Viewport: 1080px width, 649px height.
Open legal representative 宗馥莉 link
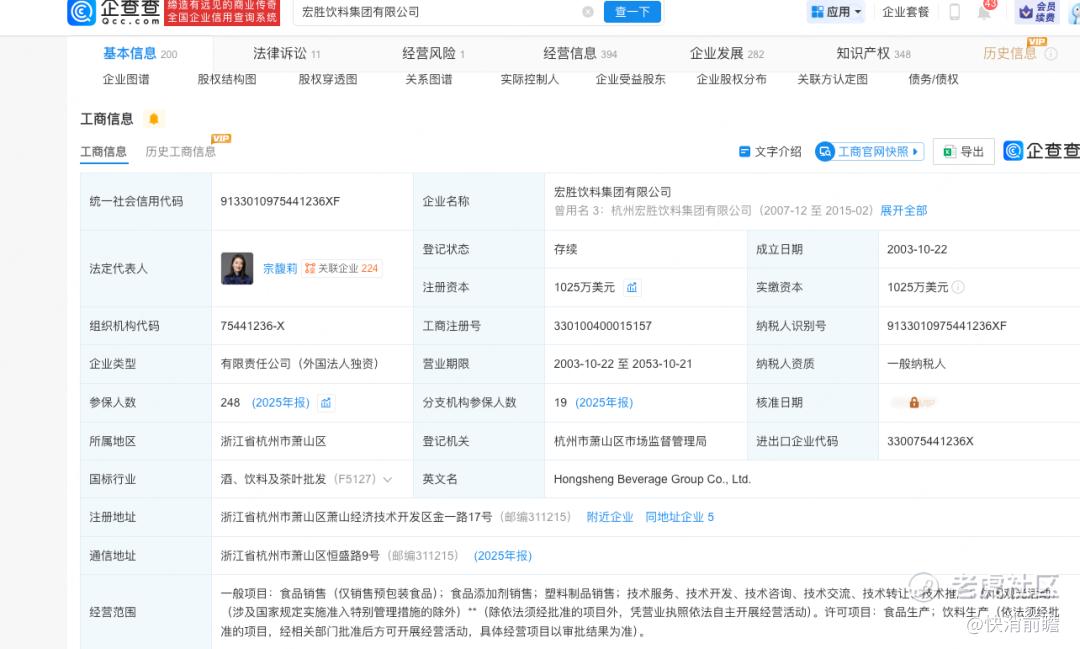(280, 269)
